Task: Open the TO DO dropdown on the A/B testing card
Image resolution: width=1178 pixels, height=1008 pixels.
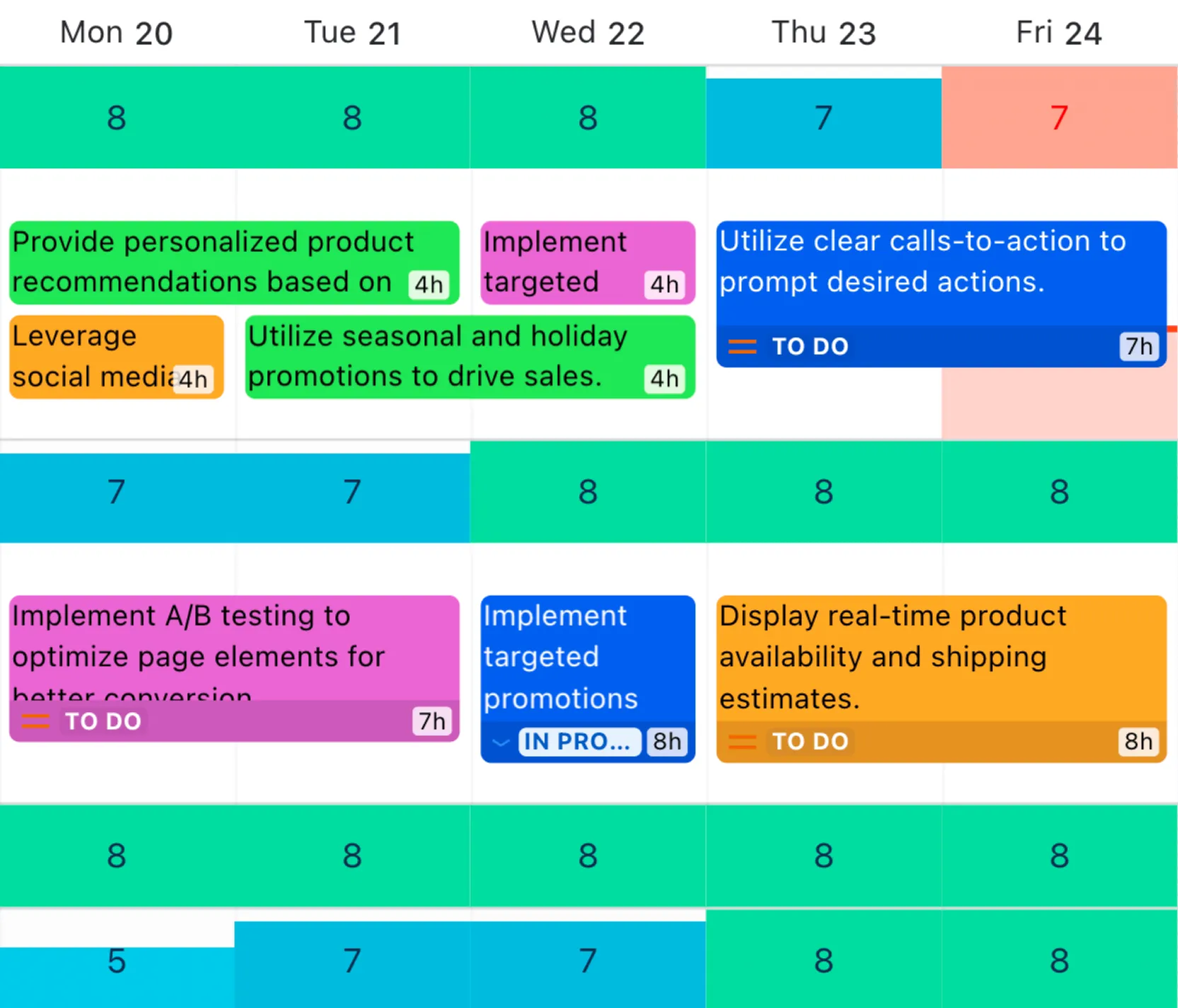Action: (x=102, y=721)
